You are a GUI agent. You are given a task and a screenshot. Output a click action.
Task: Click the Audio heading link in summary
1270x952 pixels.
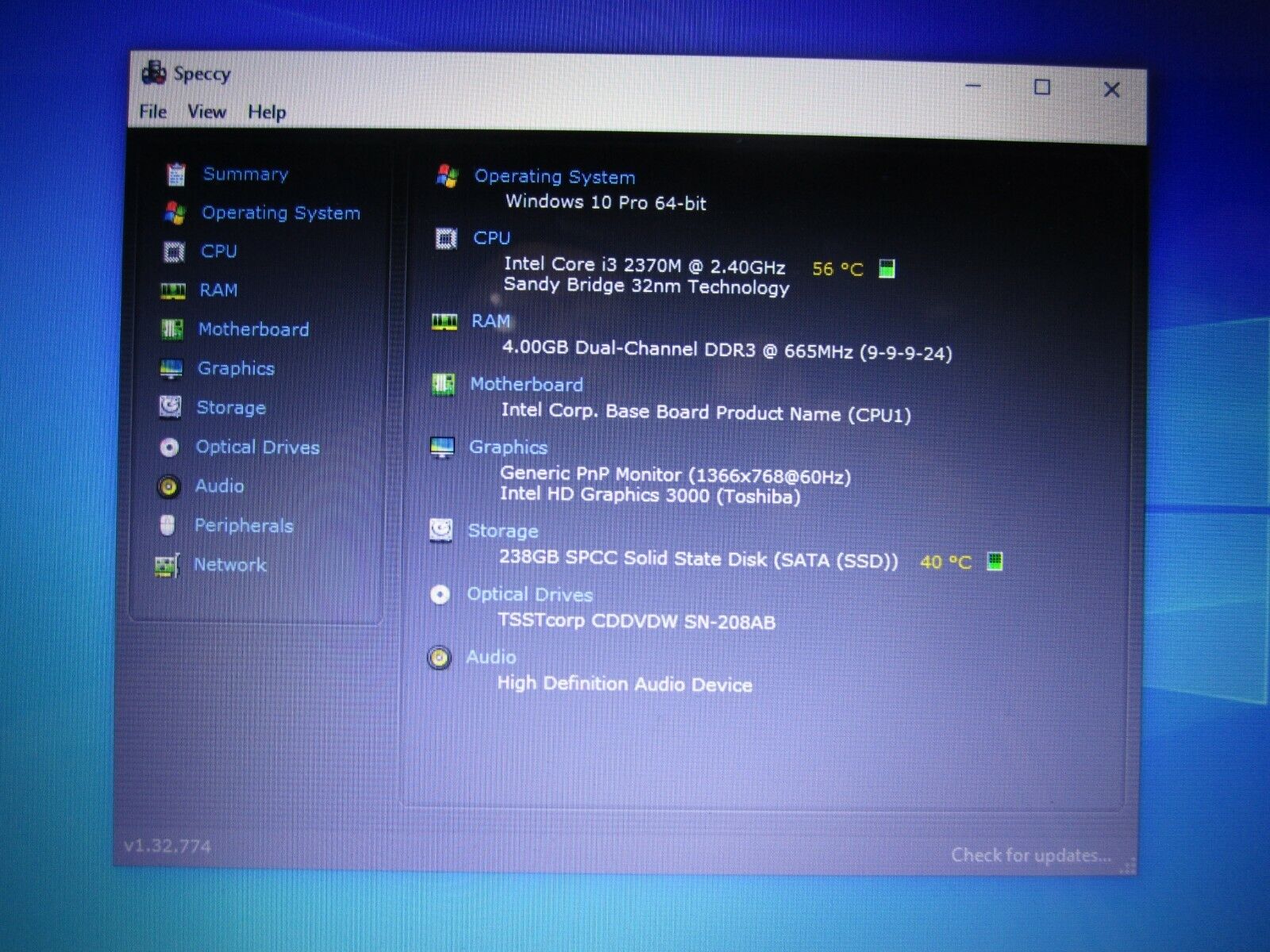(491, 657)
